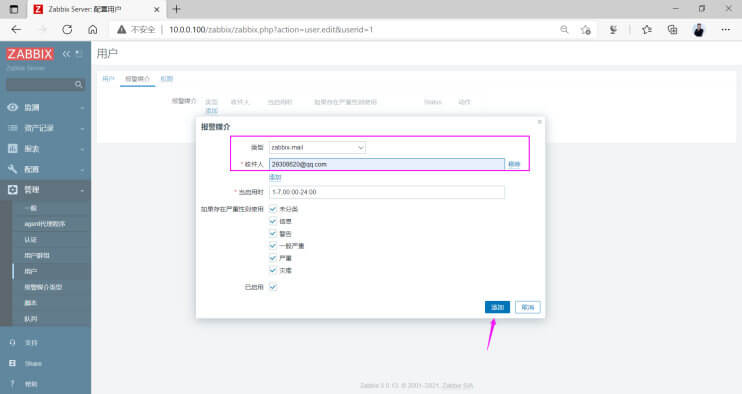This screenshot has width=742, height=394.
Task: Toggle the Warning severity checkbox
Action: click(x=273, y=233)
